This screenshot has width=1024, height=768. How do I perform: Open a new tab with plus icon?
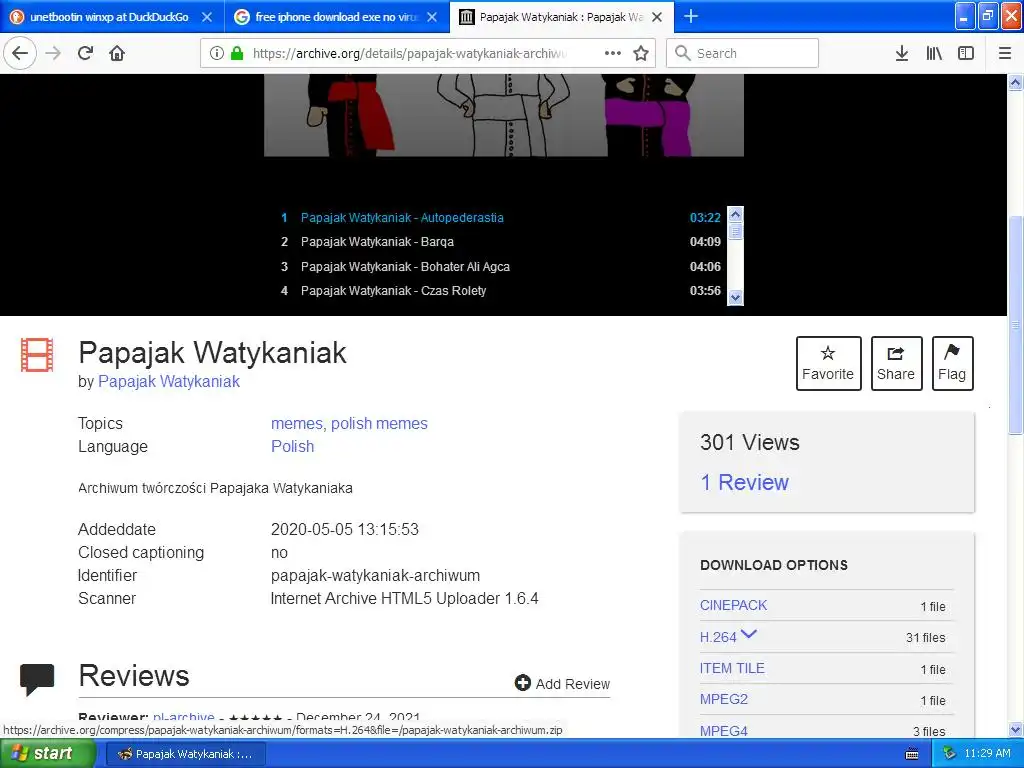[690, 16]
